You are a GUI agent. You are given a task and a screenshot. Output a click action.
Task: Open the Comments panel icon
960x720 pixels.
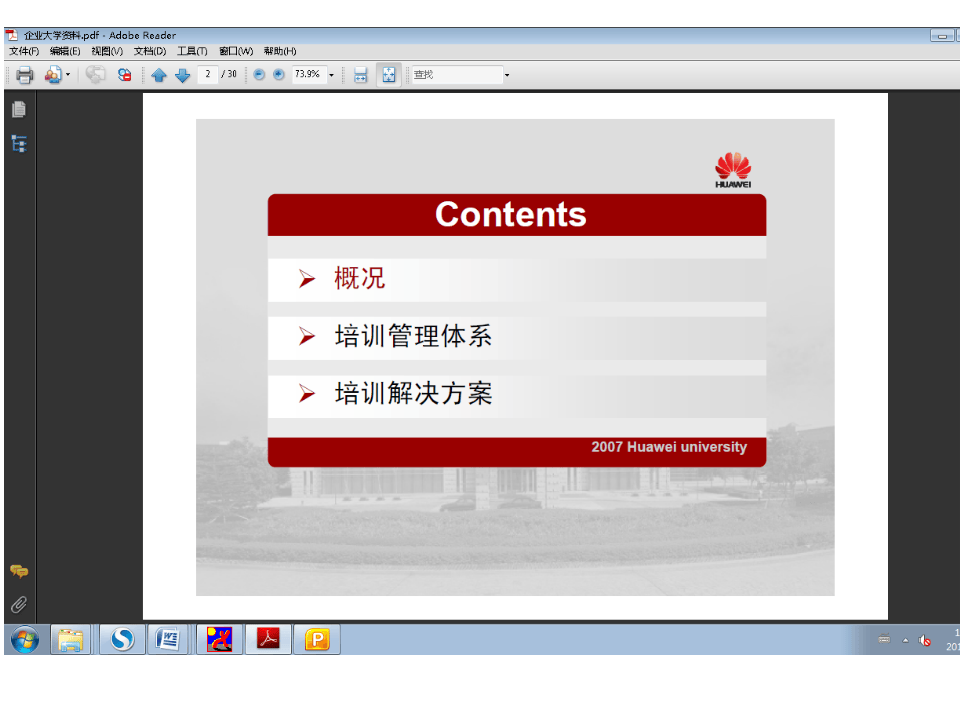19,571
